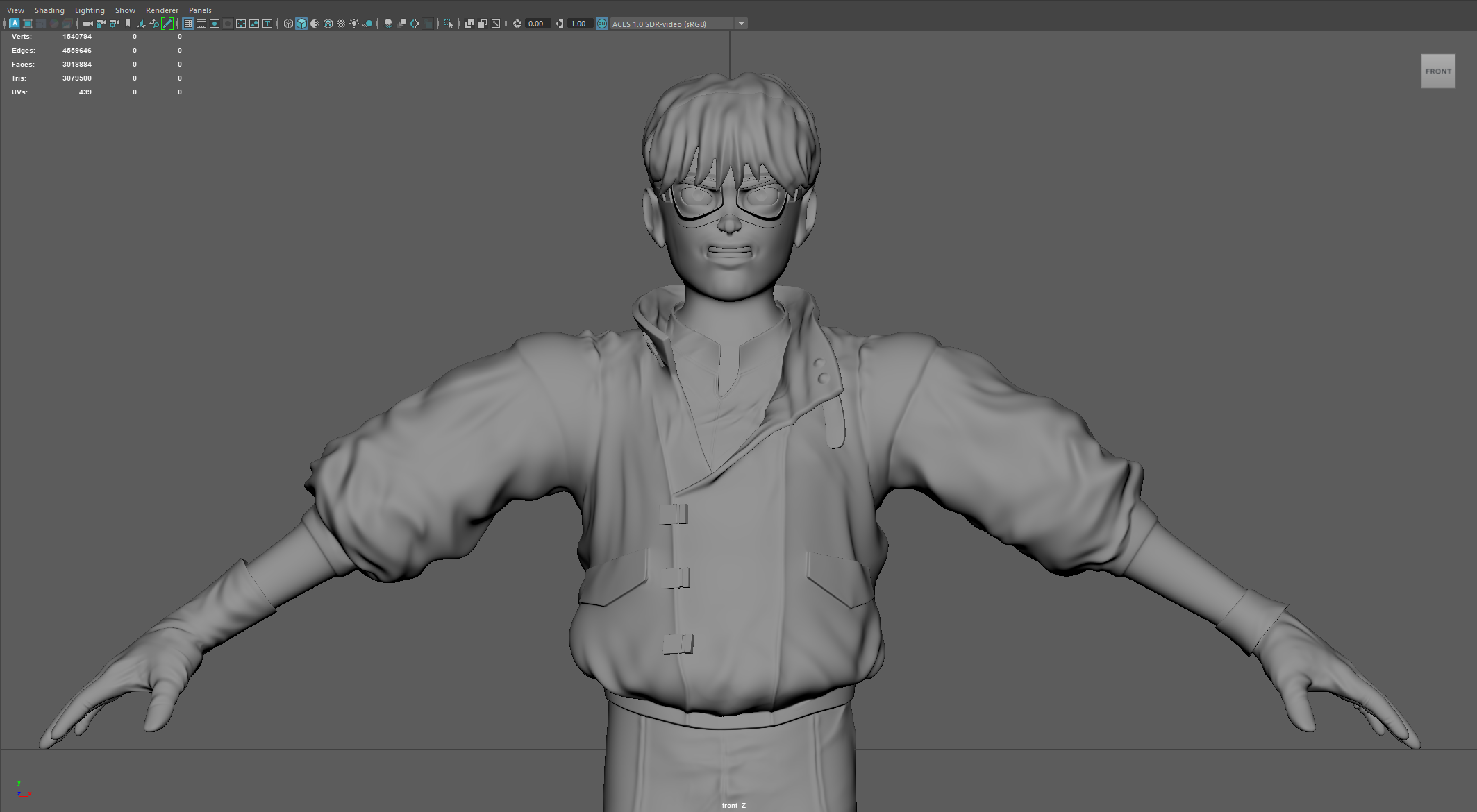
Task: Click the camera bookmarks icon
Action: click(x=128, y=24)
